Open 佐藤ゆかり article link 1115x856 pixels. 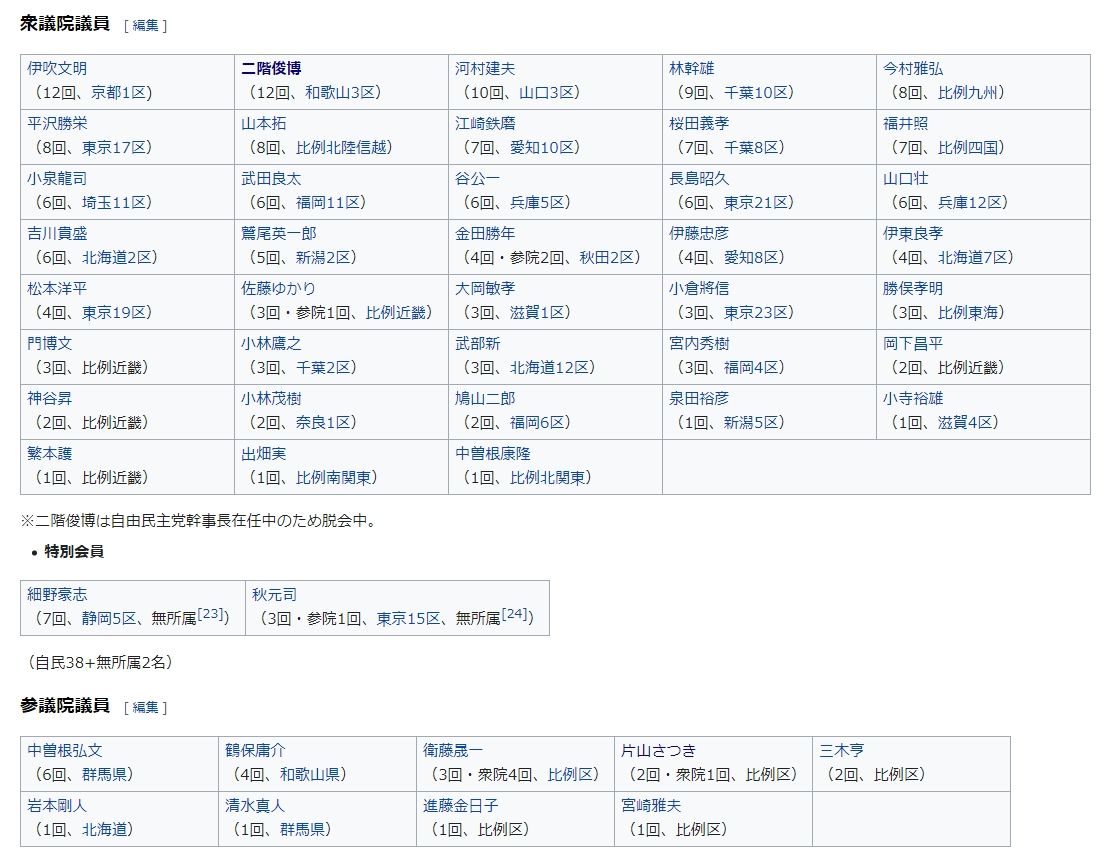pos(278,289)
